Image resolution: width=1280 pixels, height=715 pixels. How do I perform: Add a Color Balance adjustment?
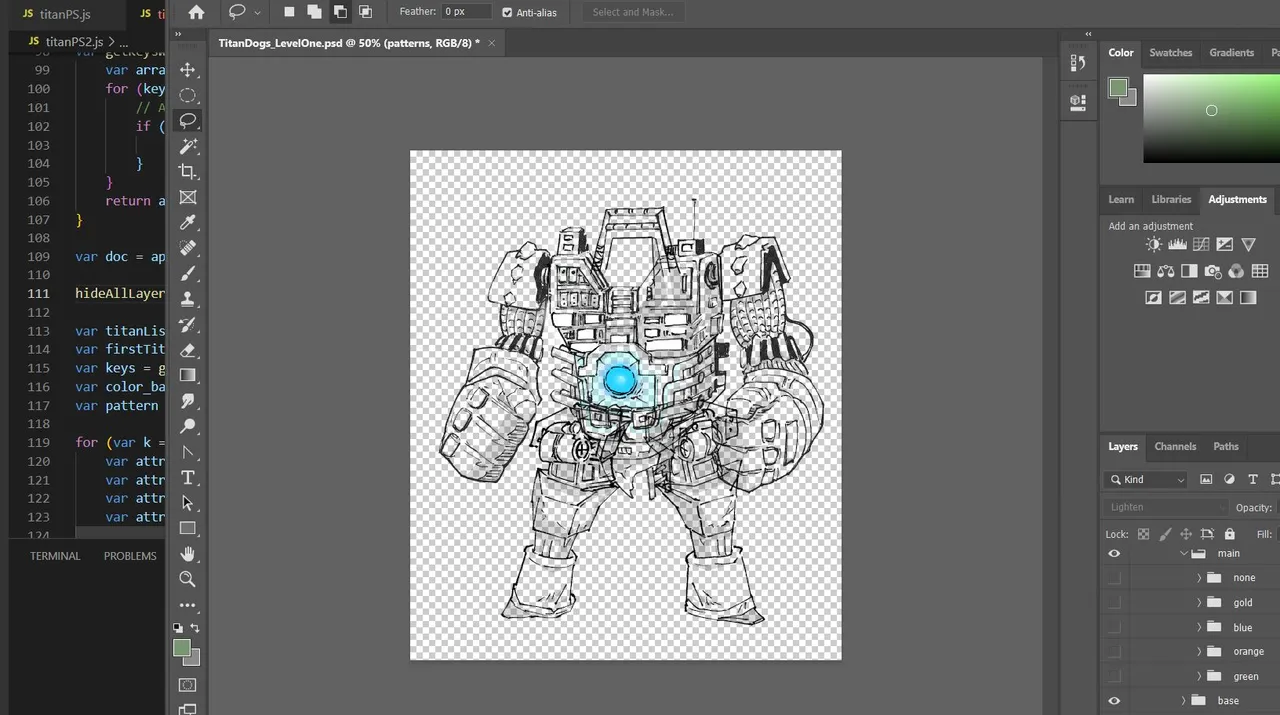[x=1165, y=271]
